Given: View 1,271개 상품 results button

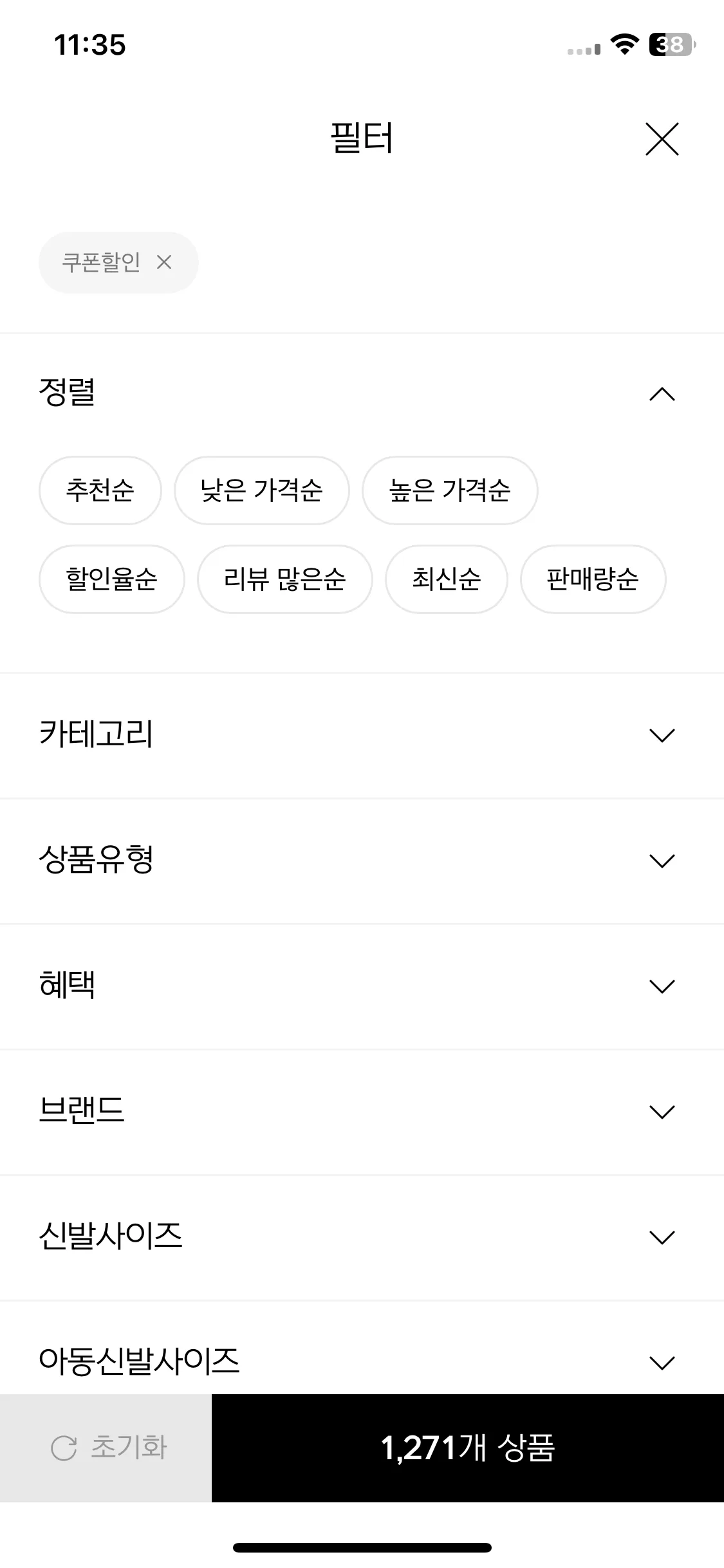Looking at the screenshot, I should (x=468, y=1448).
